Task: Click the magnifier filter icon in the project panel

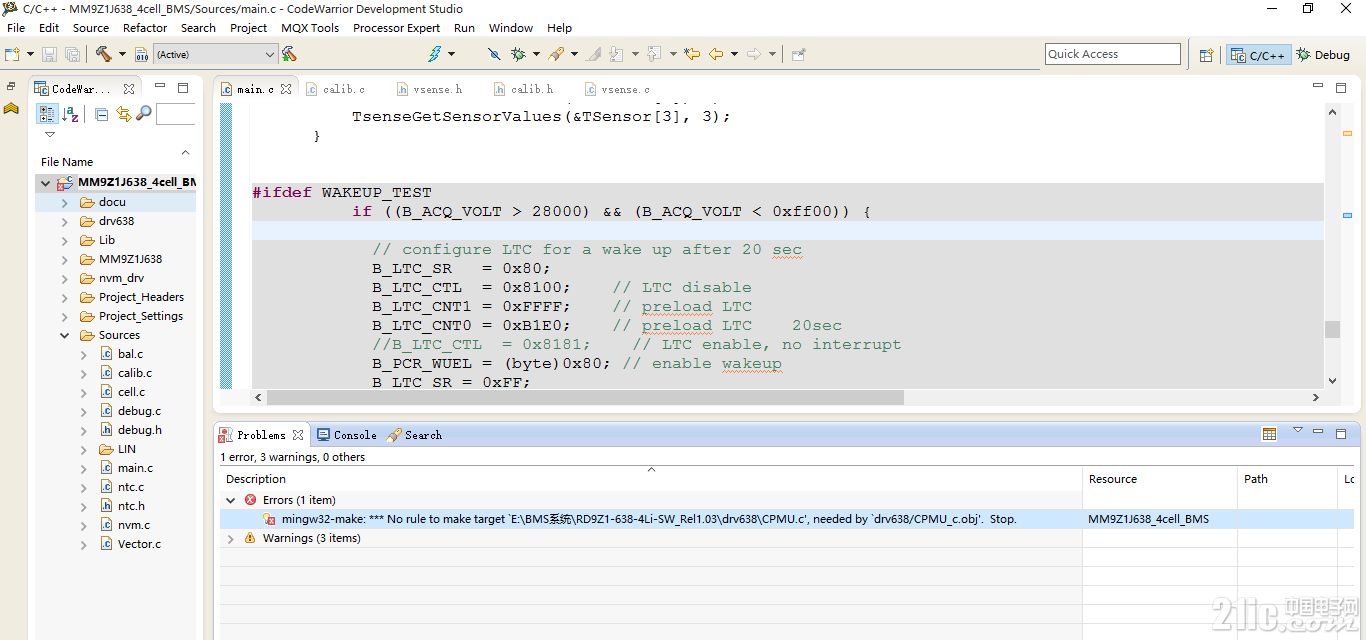Action: click(144, 114)
